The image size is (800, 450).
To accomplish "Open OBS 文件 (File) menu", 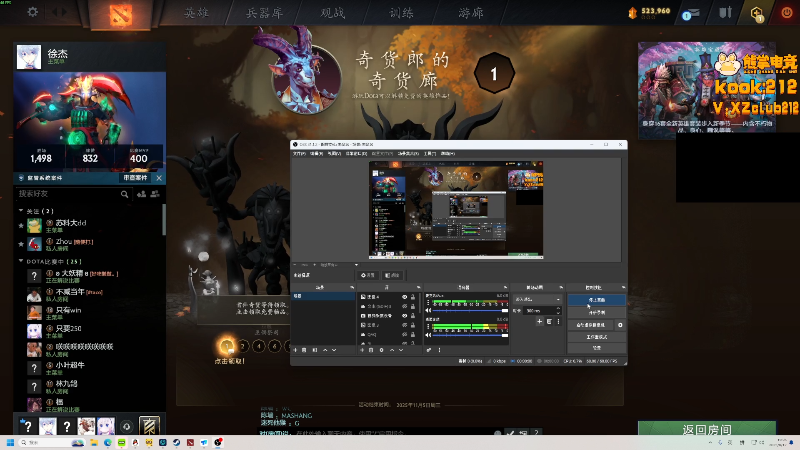I will [x=299, y=154].
